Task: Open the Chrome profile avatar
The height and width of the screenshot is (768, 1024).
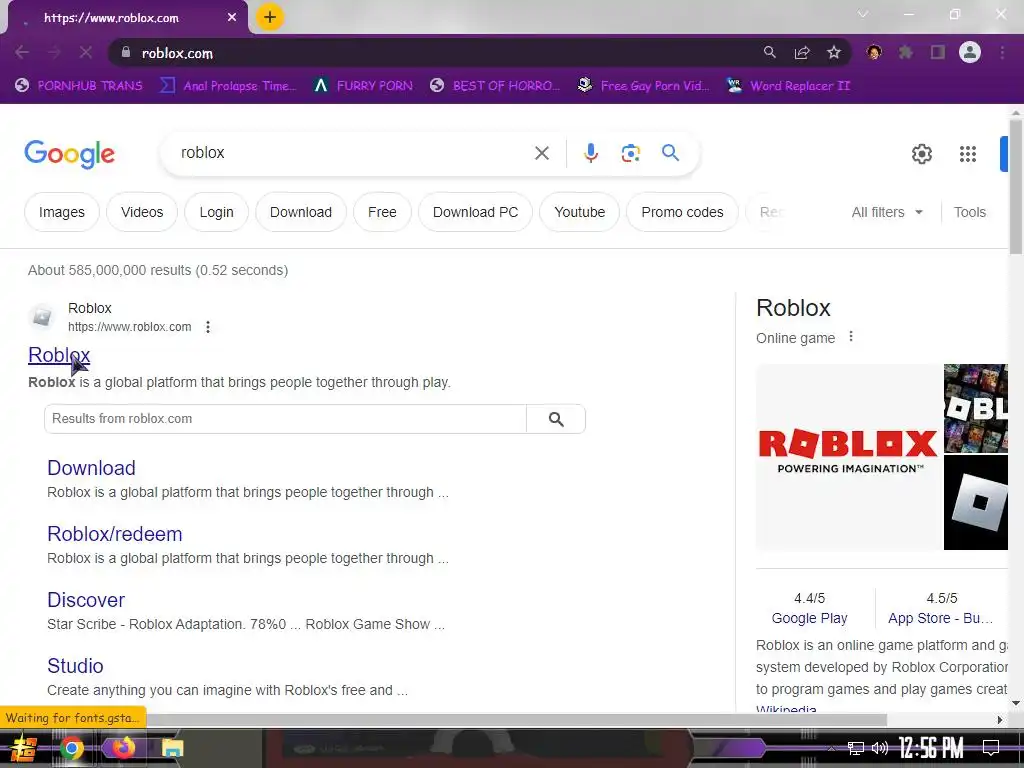Action: click(970, 52)
